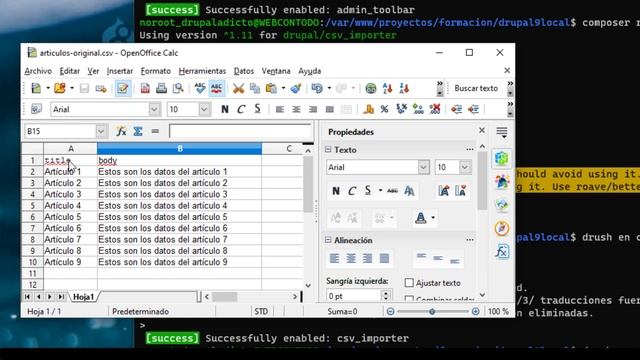Click the Cut scissors icon

pos(238,88)
